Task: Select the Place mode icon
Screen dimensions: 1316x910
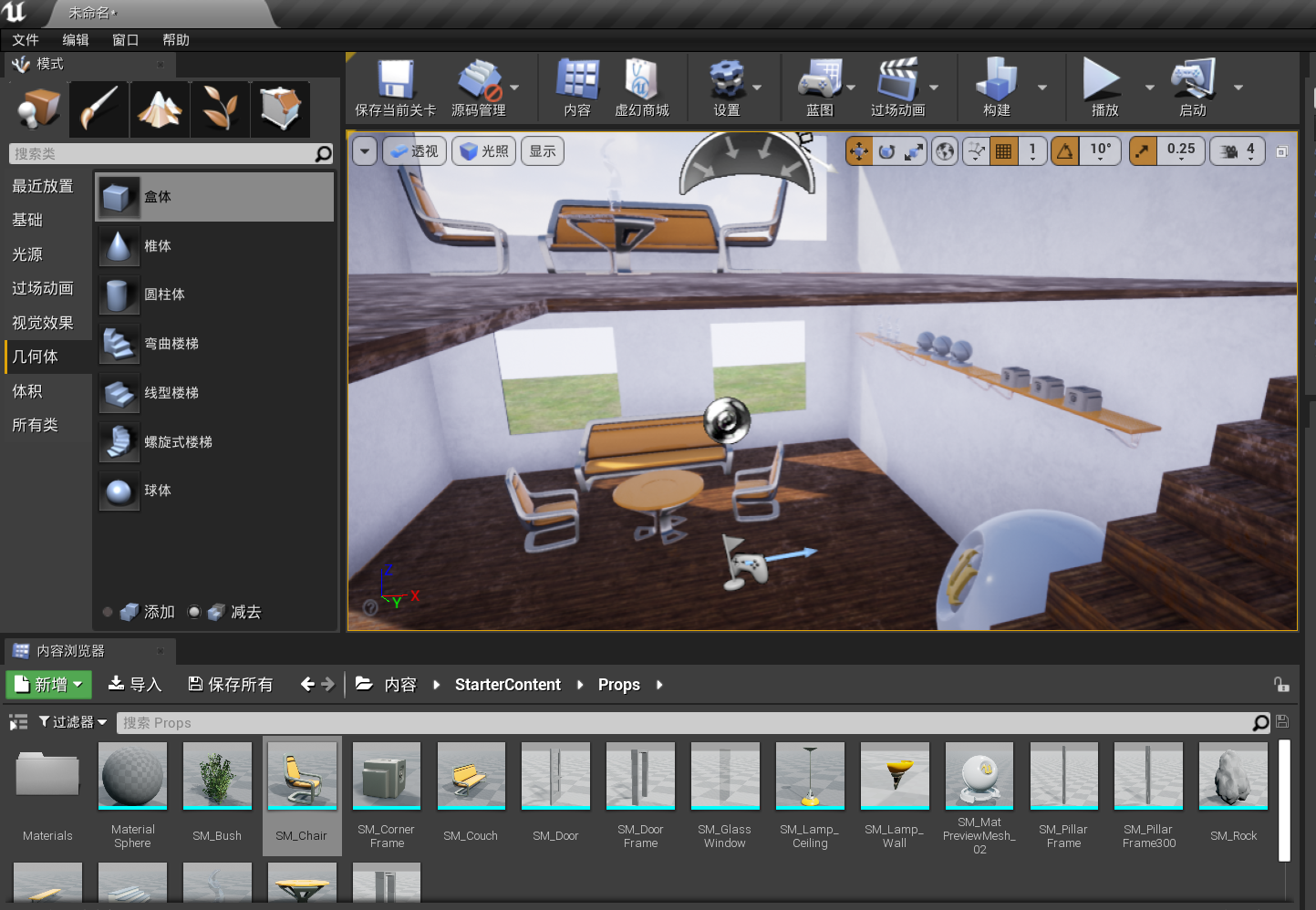Action: [x=37, y=109]
